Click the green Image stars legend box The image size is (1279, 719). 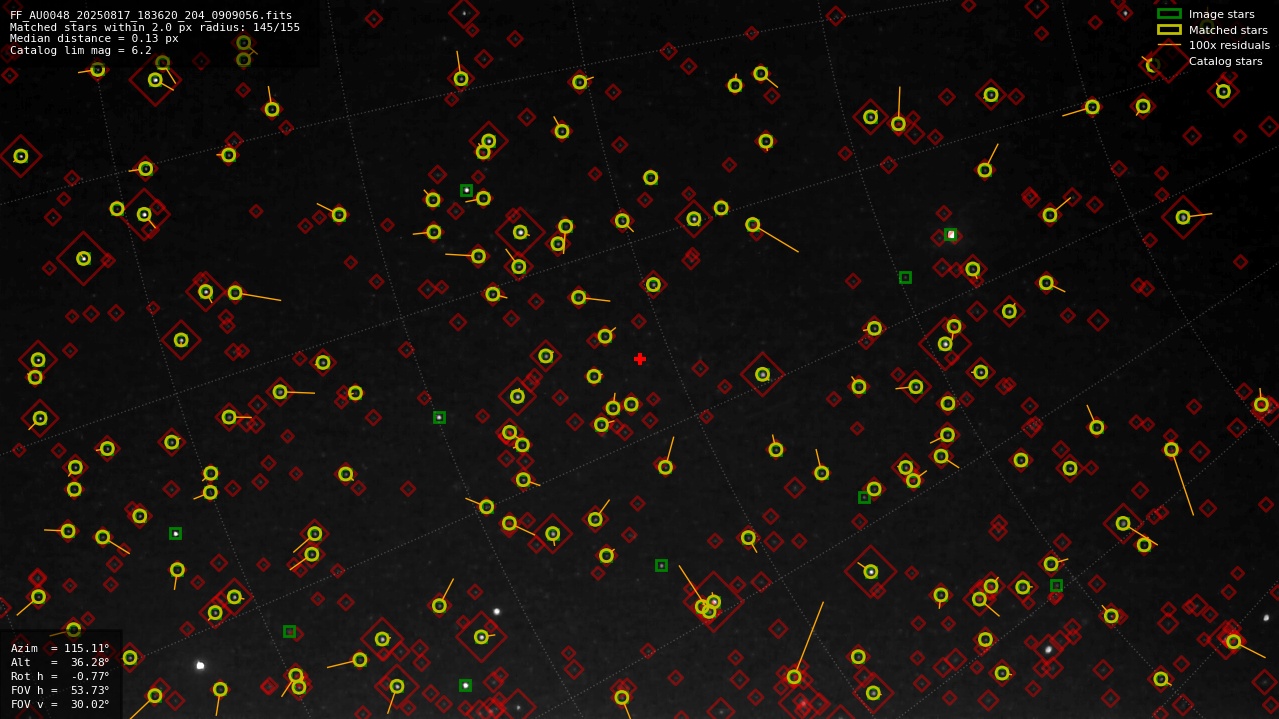pos(1169,14)
